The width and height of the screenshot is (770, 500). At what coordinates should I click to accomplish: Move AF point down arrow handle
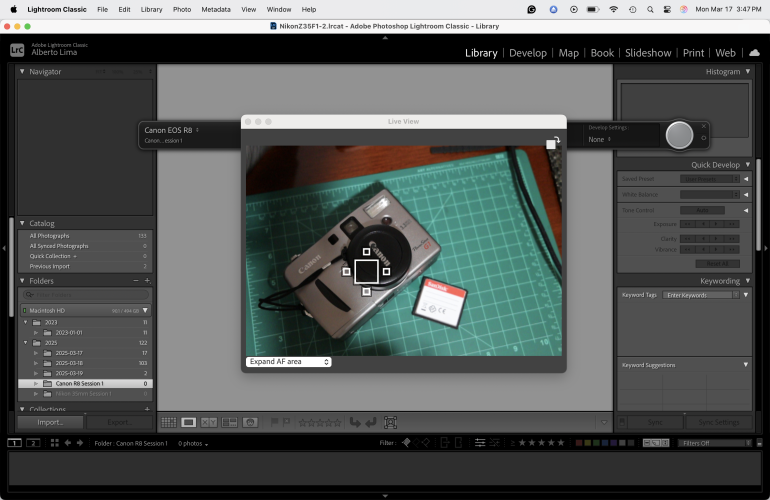pyautogui.click(x=366, y=292)
